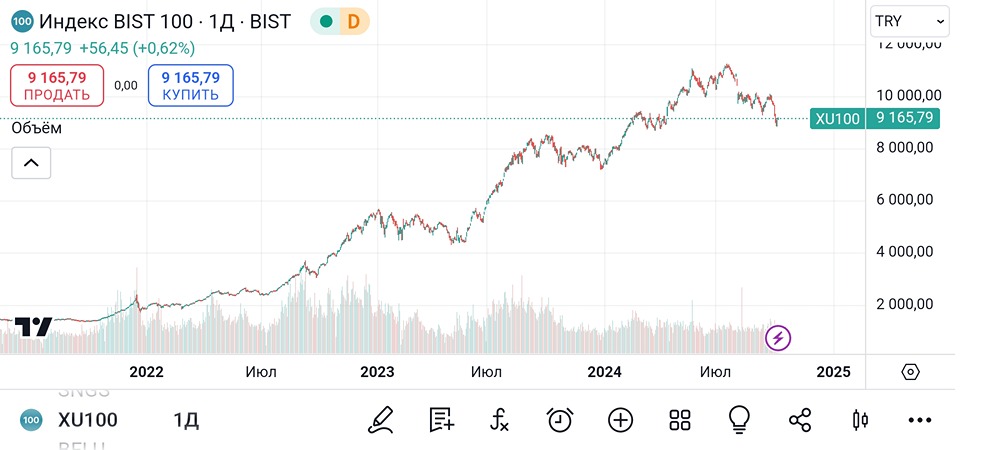Open the layout grid icon
Viewport: 1000px width, 450px height.
pyautogui.click(x=680, y=420)
